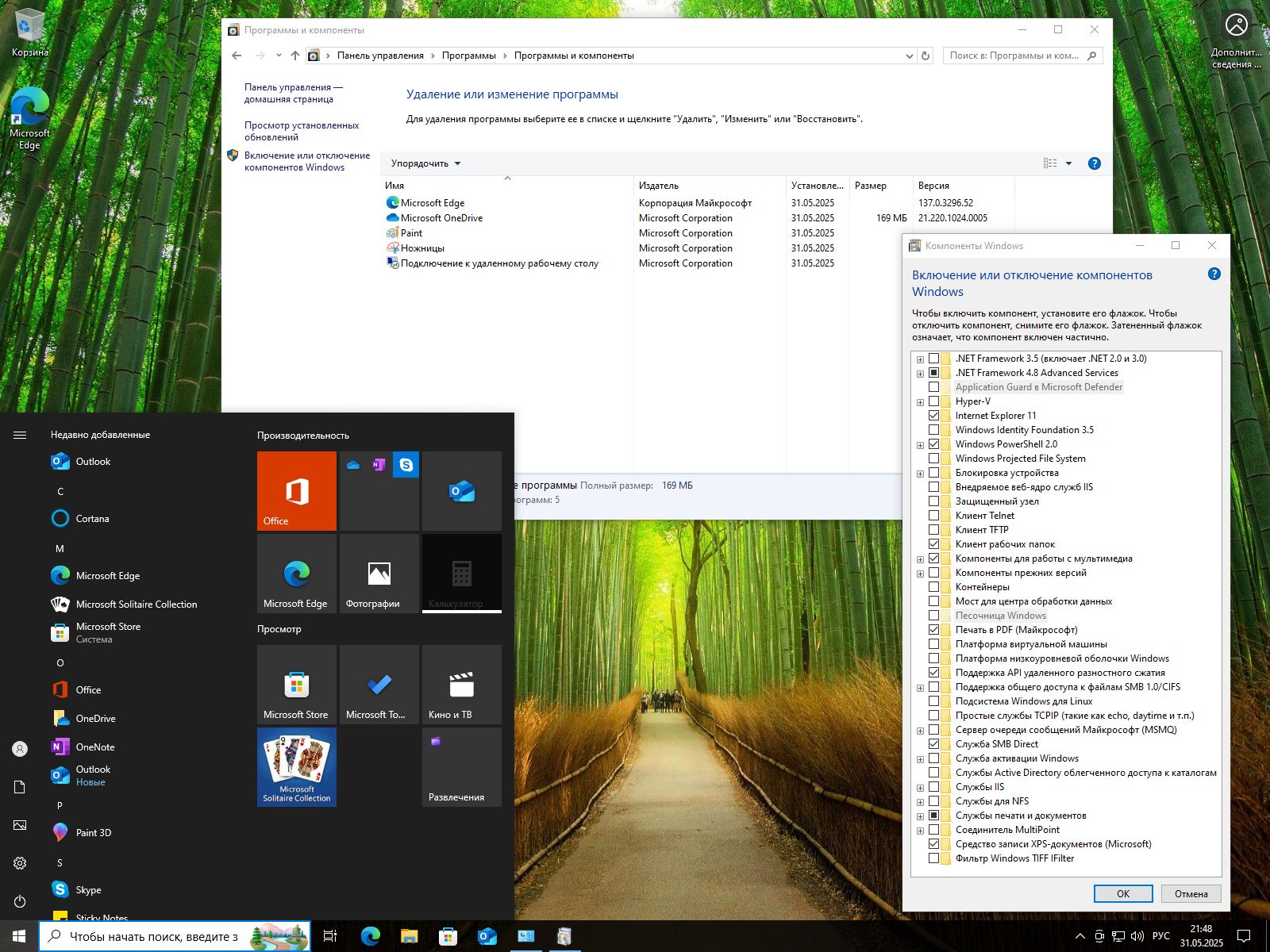The width and height of the screenshot is (1270, 952).
Task: Expand .NET Framework 3.5 node
Action: pos(920,359)
